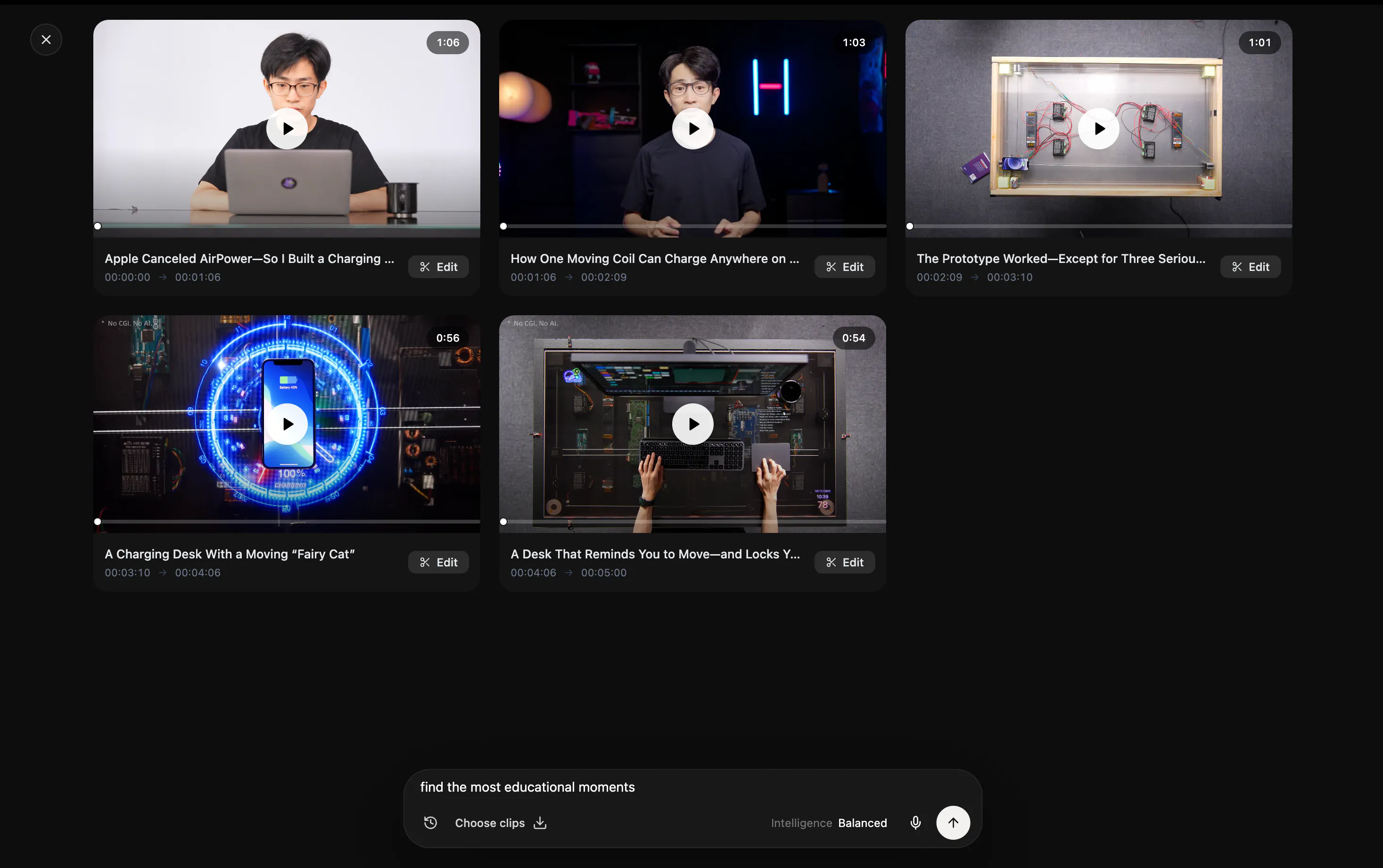Click the title 'How One Moving Coil Can Charge Anywhere on ...'

click(x=654, y=259)
